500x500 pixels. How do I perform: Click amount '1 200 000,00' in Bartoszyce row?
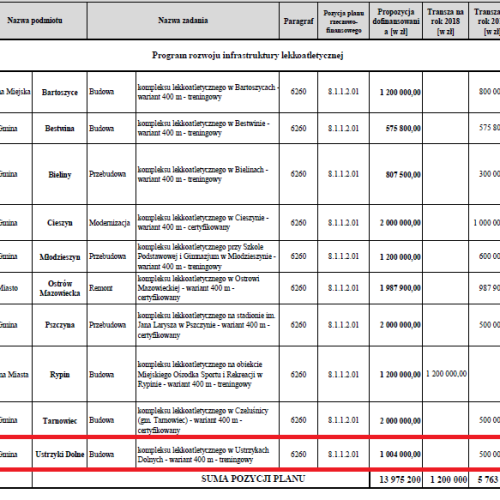pyautogui.click(x=400, y=92)
